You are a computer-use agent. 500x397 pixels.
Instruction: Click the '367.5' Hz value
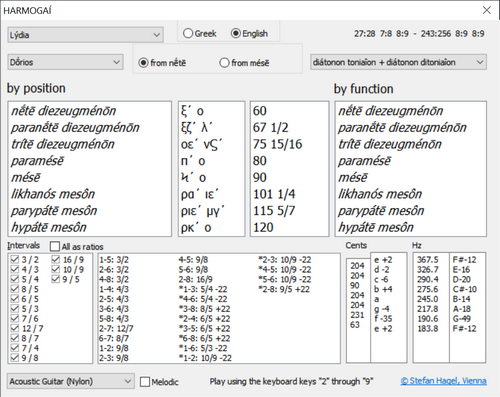pos(428,260)
